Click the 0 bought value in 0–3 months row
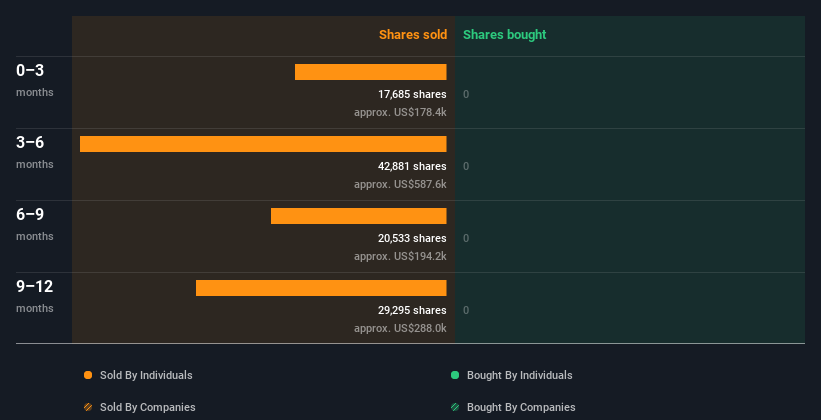Screen dimensions: 821x420 coord(466,94)
